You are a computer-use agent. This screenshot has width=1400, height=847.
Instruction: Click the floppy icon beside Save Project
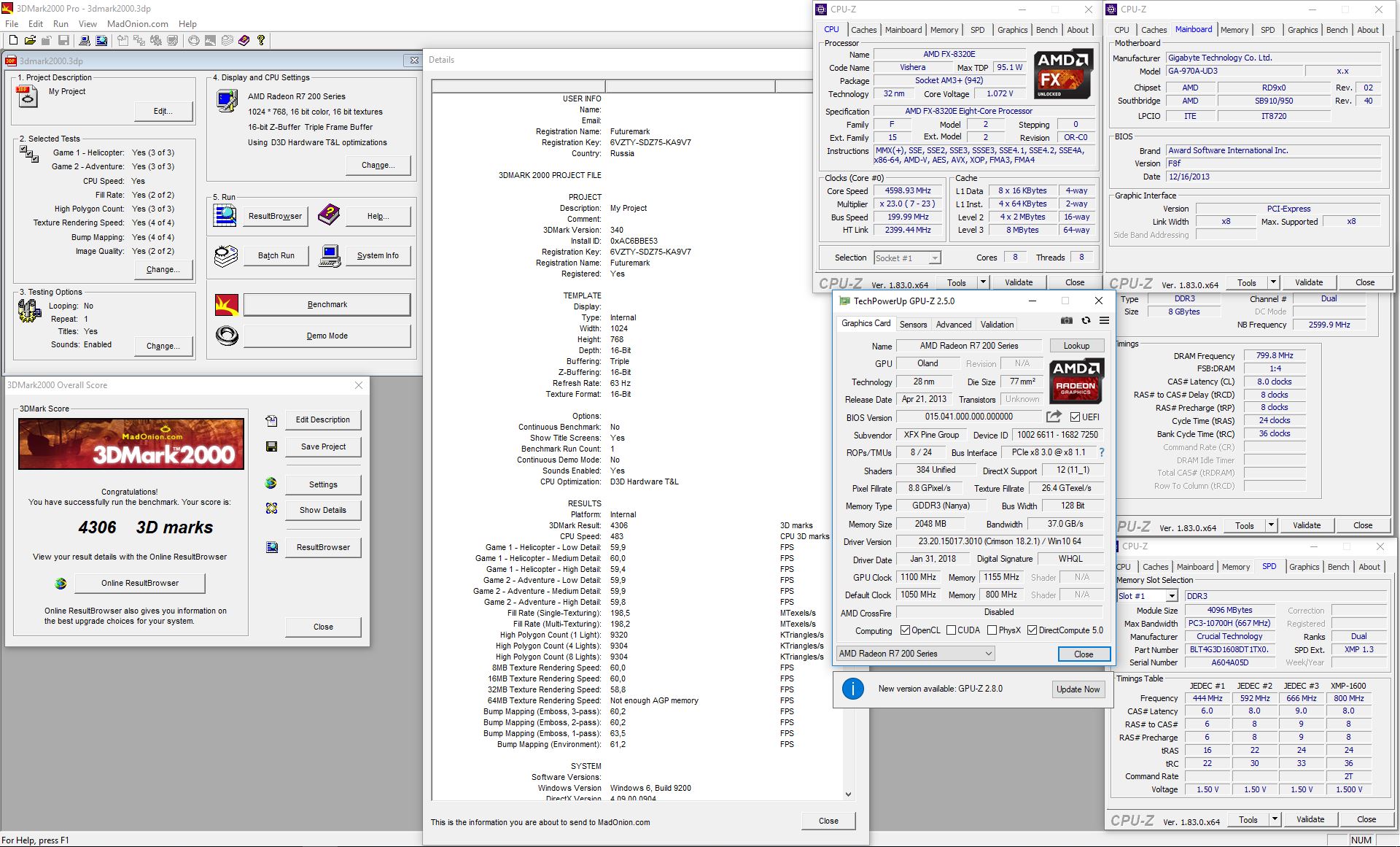(x=271, y=446)
